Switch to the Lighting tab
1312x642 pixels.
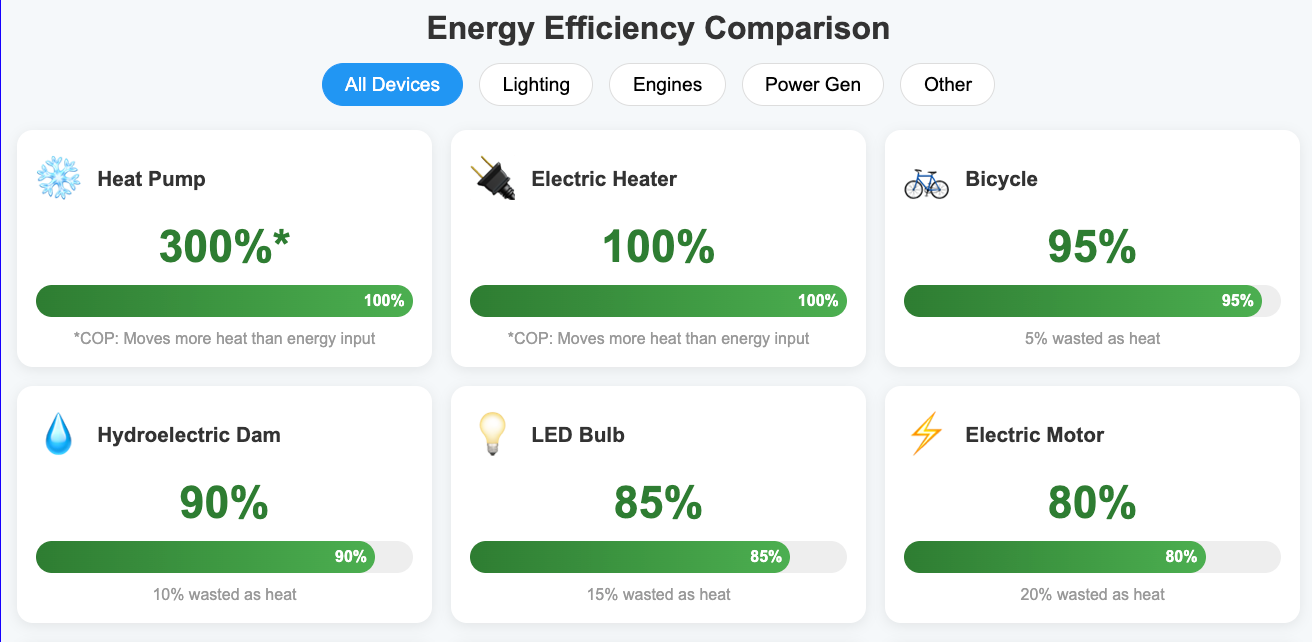(535, 84)
